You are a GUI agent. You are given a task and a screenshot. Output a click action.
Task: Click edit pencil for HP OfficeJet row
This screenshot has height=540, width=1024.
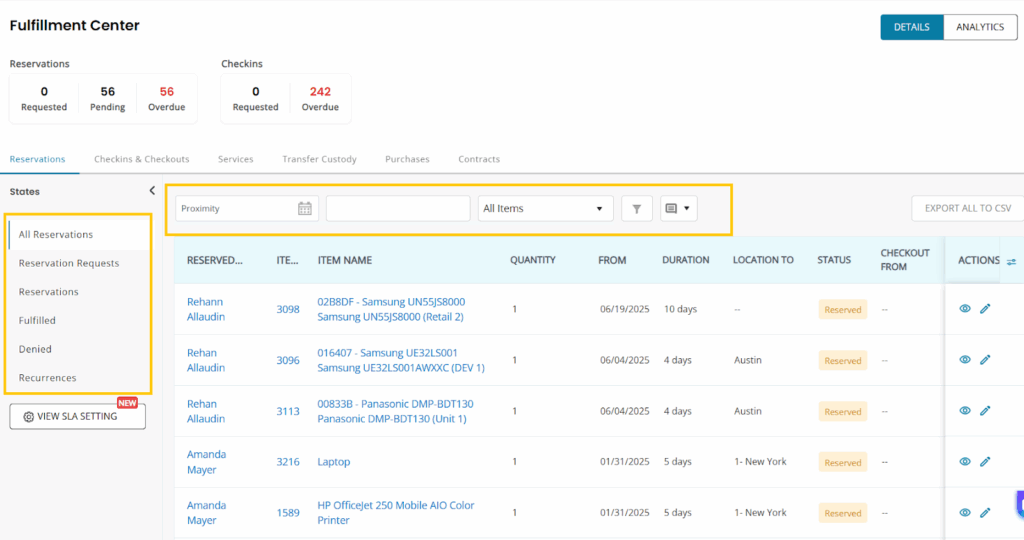(x=985, y=513)
